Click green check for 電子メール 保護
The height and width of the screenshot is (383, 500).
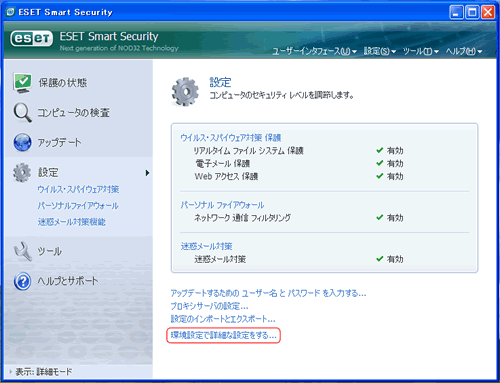coord(380,163)
